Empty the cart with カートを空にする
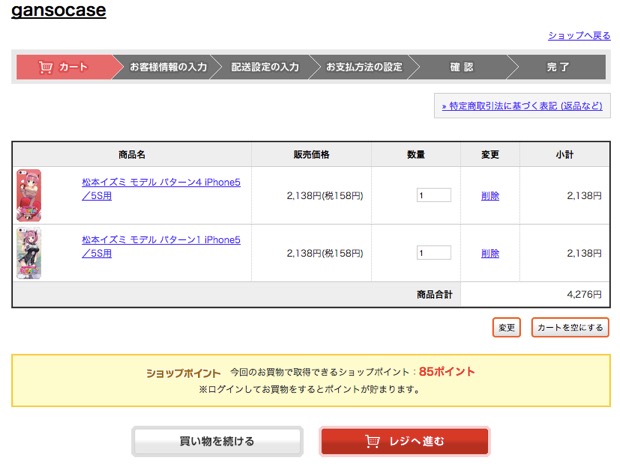This screenshot has width=620, height=467. point(570,327)
